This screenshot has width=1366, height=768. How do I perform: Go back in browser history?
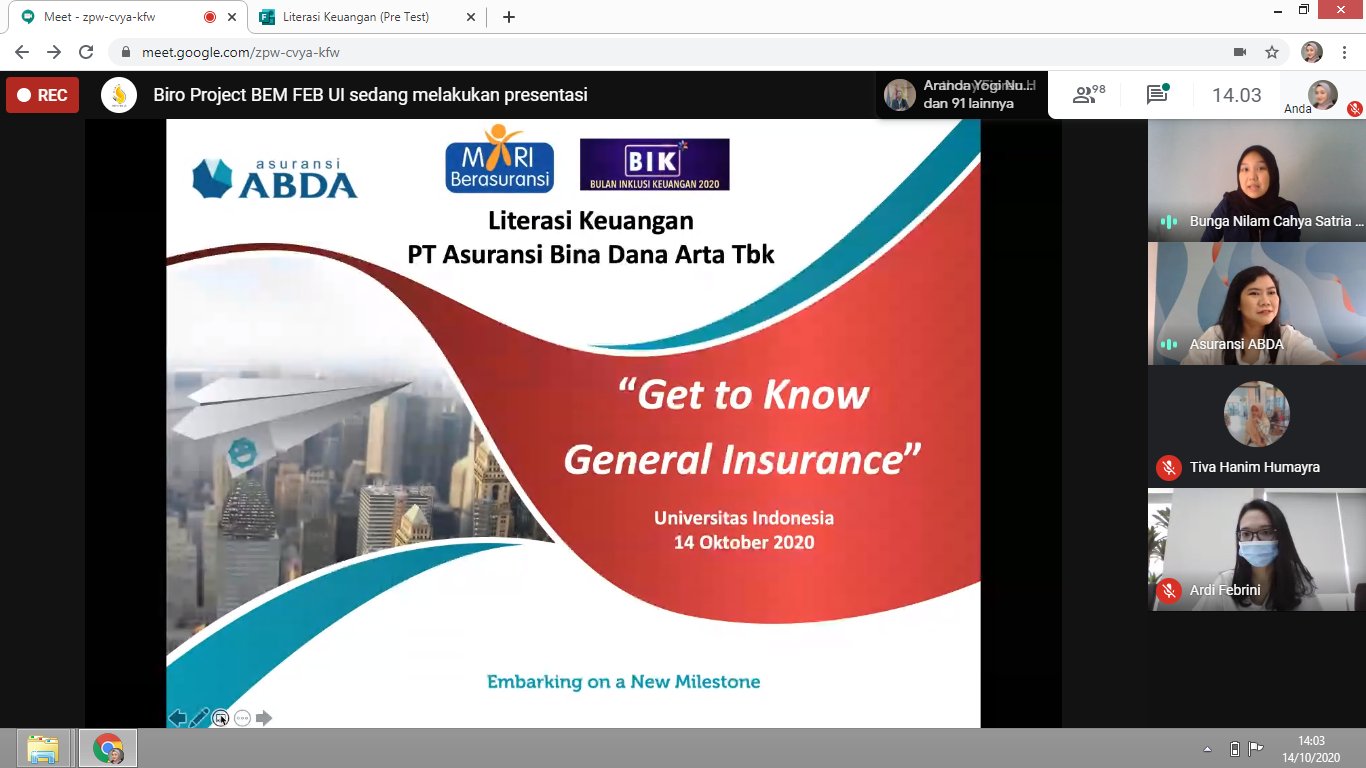pyautogui.click(x=22, y=52)
